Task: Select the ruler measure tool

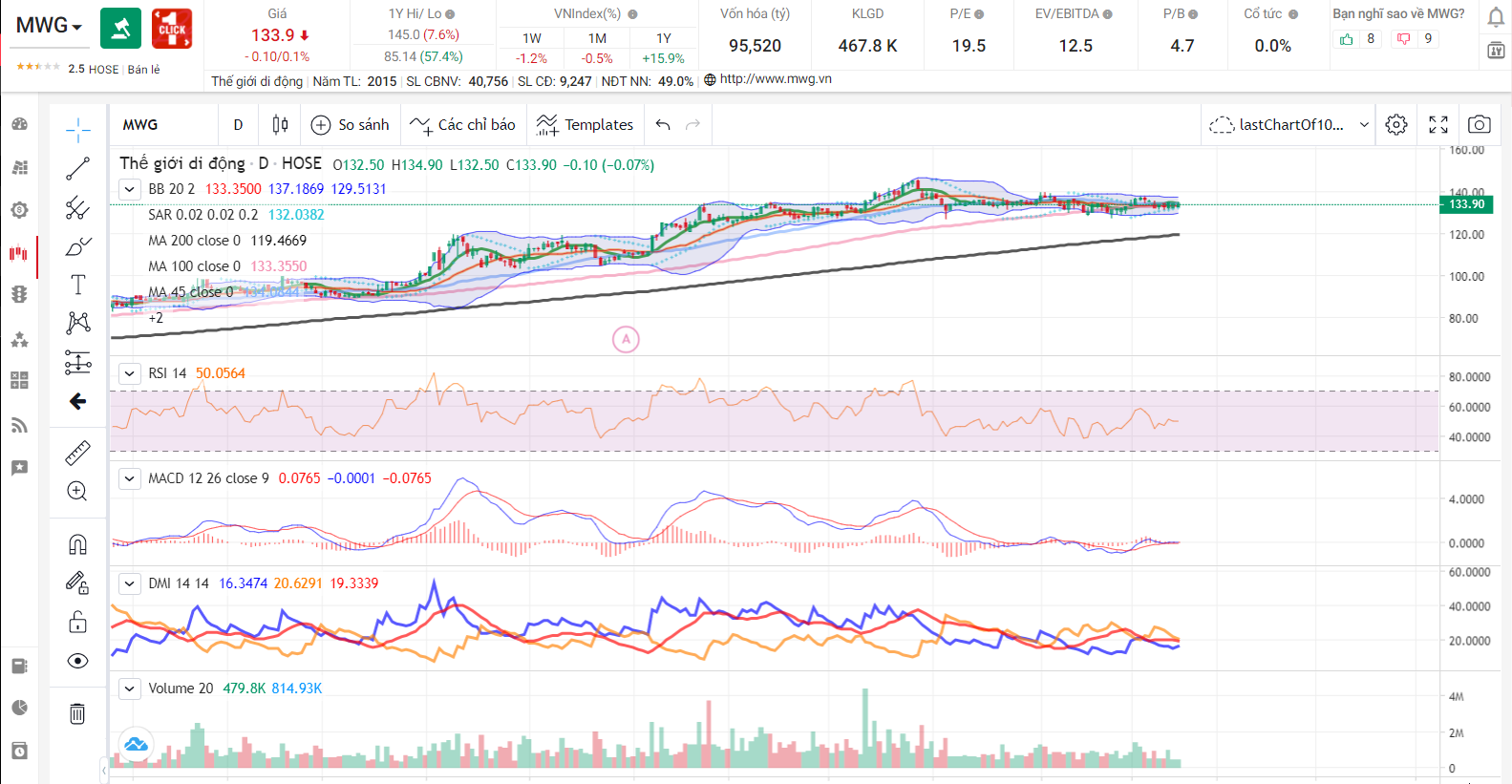Action: click(x=78, y=453)
